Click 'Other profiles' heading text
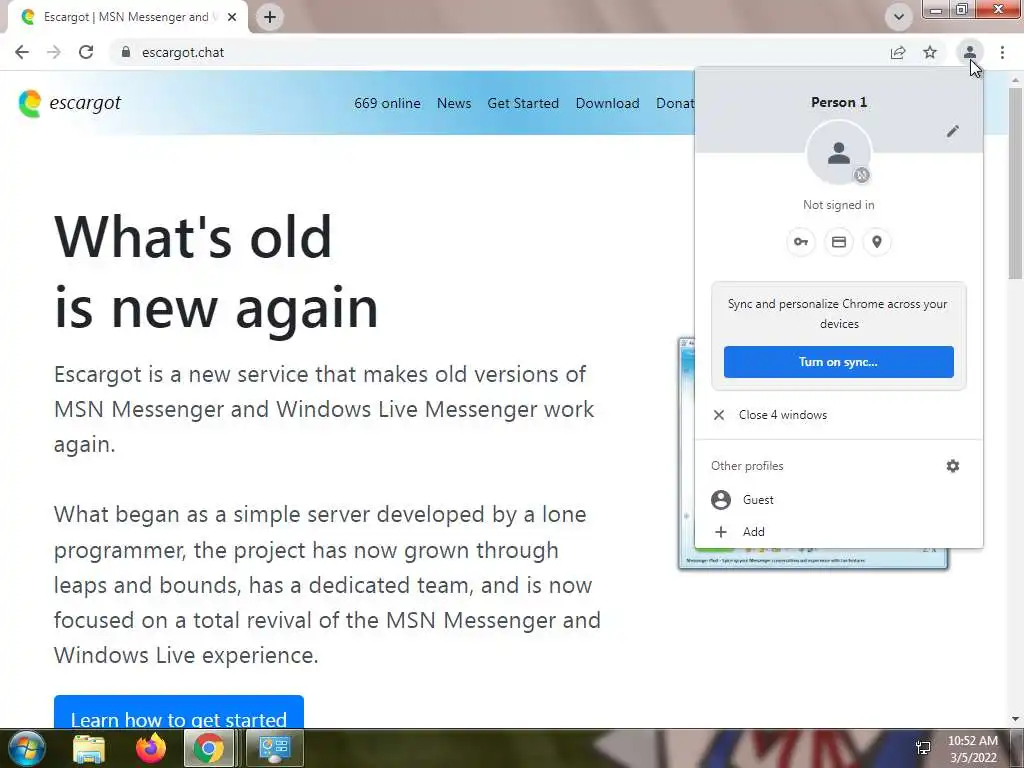 [747, 466]
